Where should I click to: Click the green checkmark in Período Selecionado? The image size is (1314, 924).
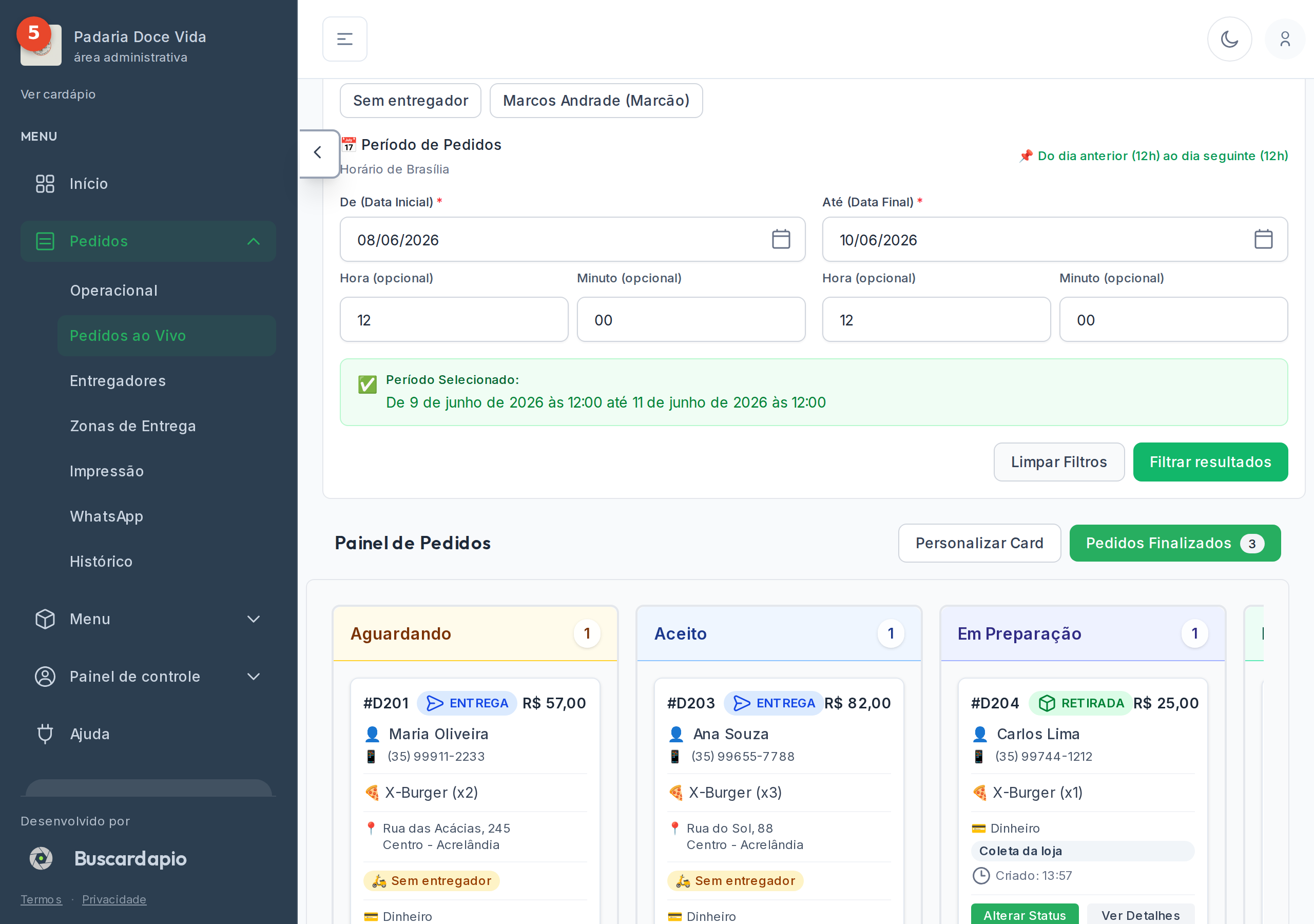[x=368, y=384]
